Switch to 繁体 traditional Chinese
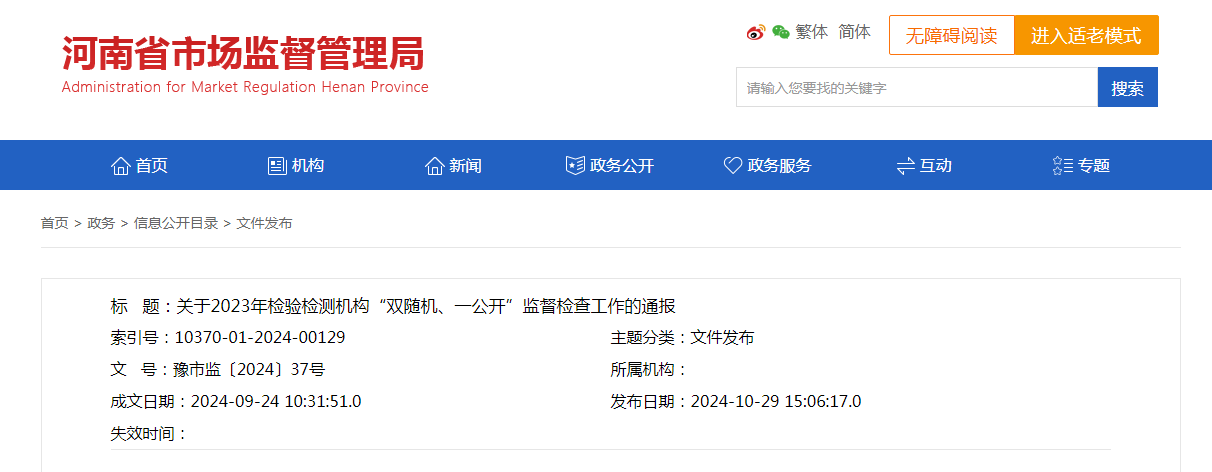 (812, 32)
